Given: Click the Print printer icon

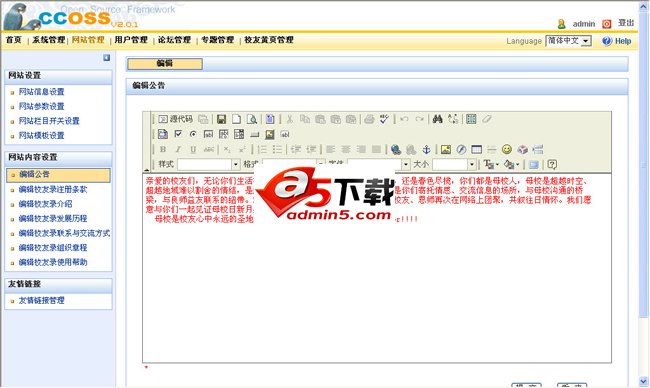Looking at the screenshot, I should pyautogui.click(x=369, y=119).
